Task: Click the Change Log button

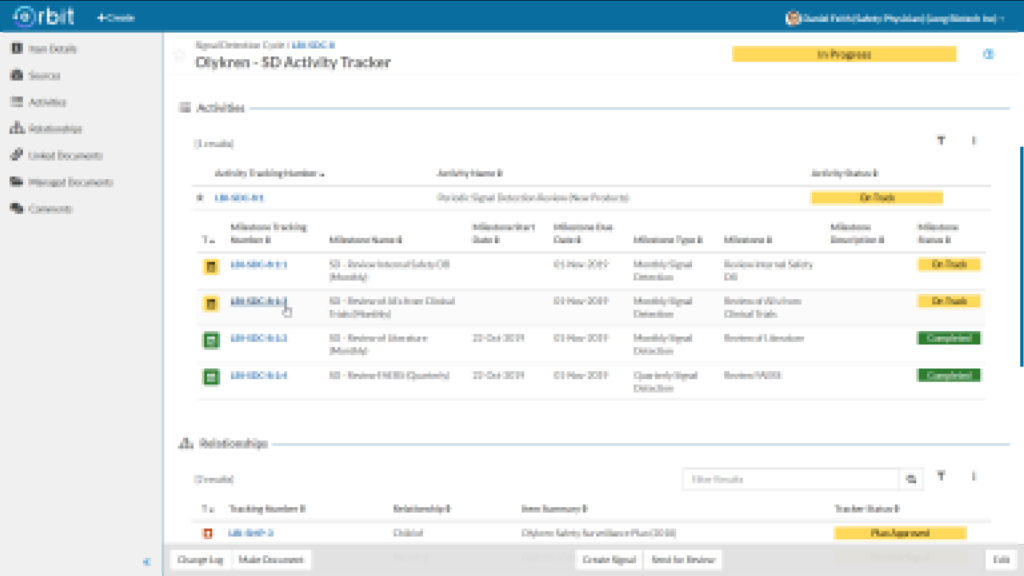Action: tap(200, 560)
